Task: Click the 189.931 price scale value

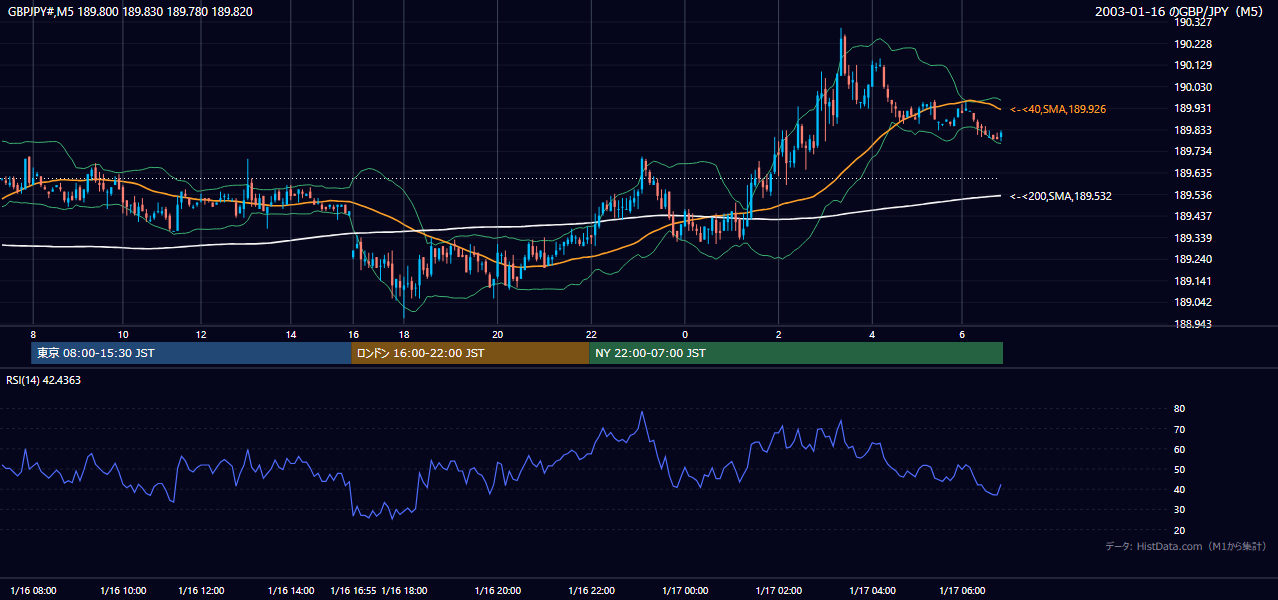Action: tap(1193, 108)
